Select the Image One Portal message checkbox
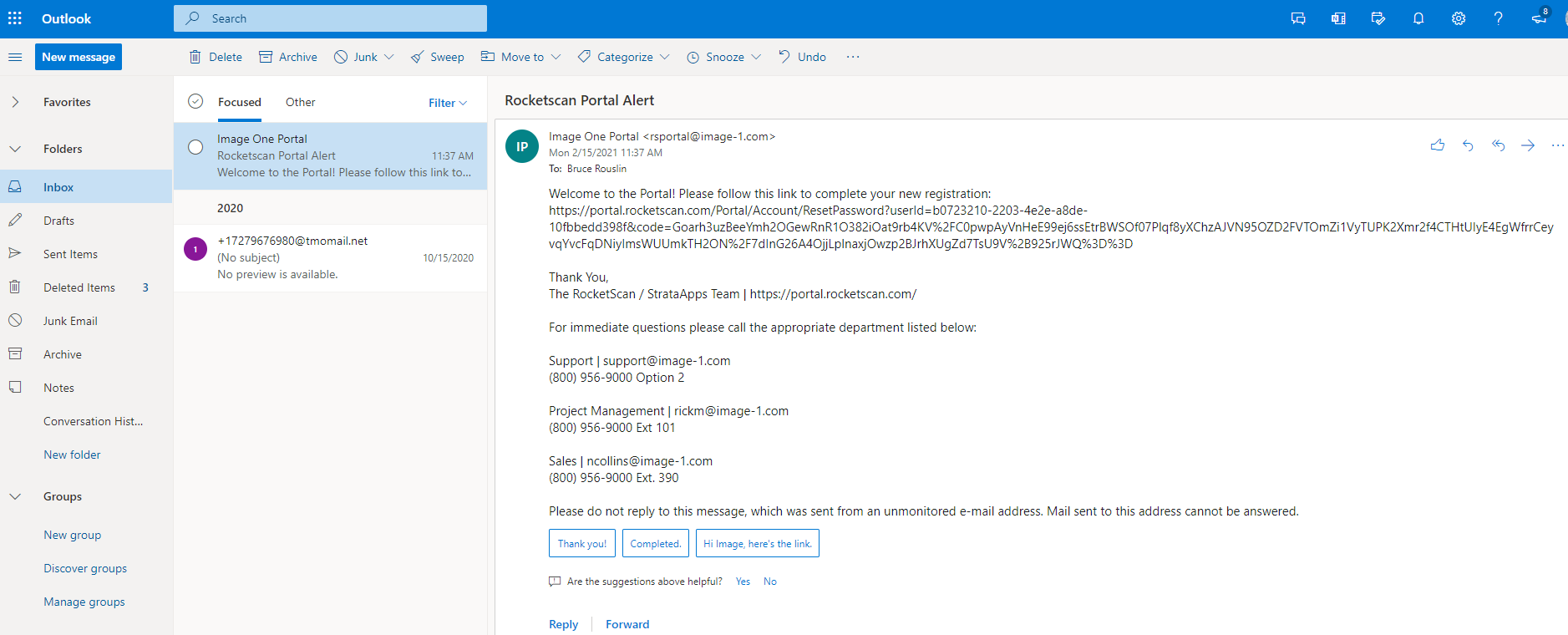 pos(195,147)
